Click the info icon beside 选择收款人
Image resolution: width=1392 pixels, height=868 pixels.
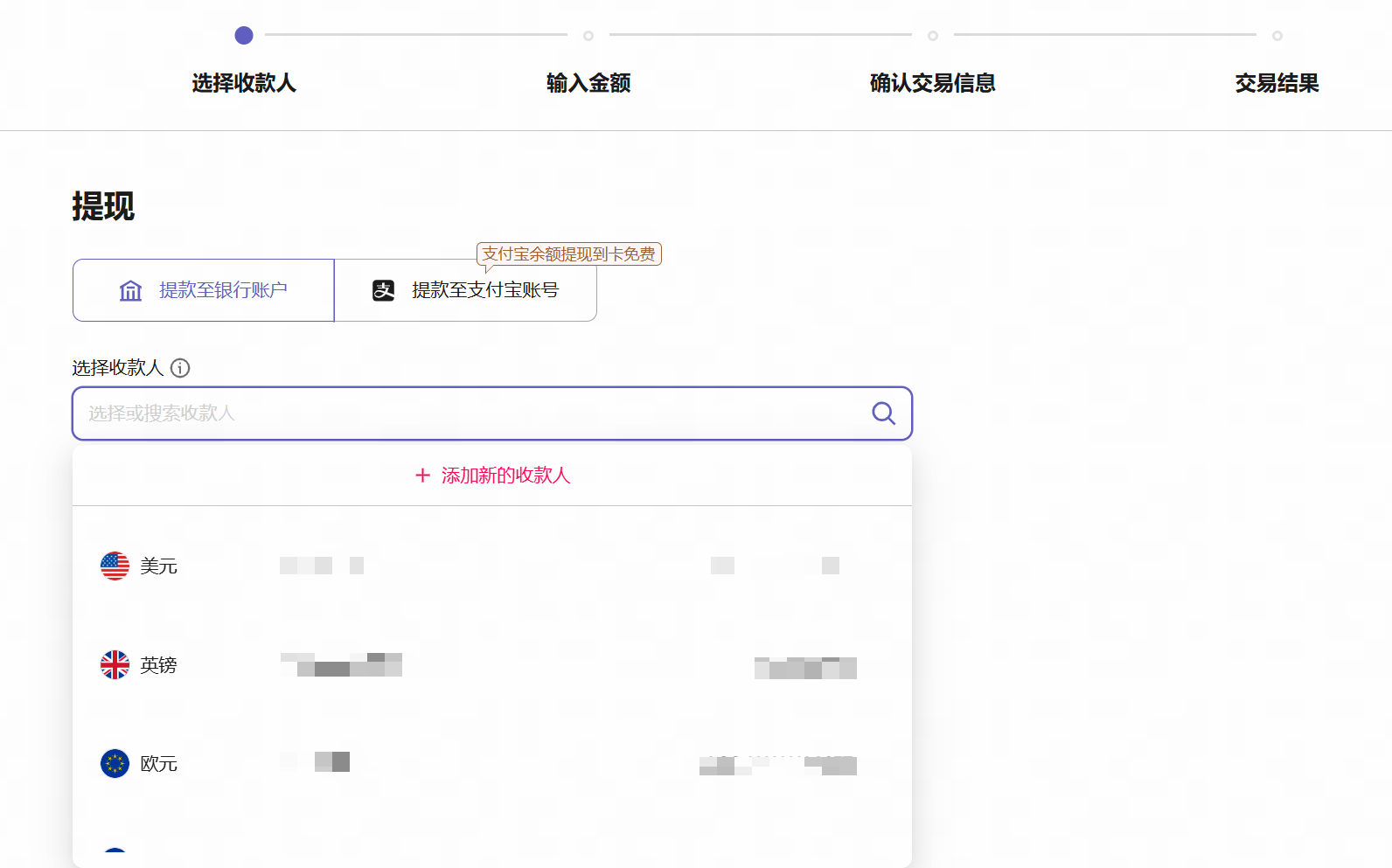[x=180, y=368]
